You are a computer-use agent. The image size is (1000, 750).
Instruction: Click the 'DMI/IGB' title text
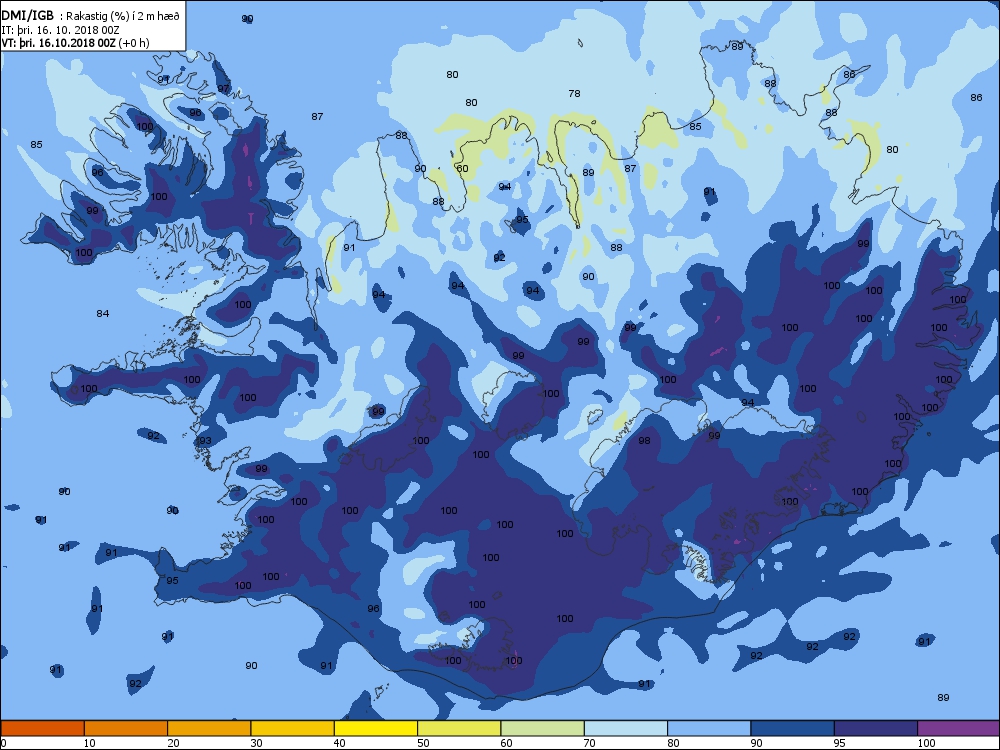pos(28,16)
